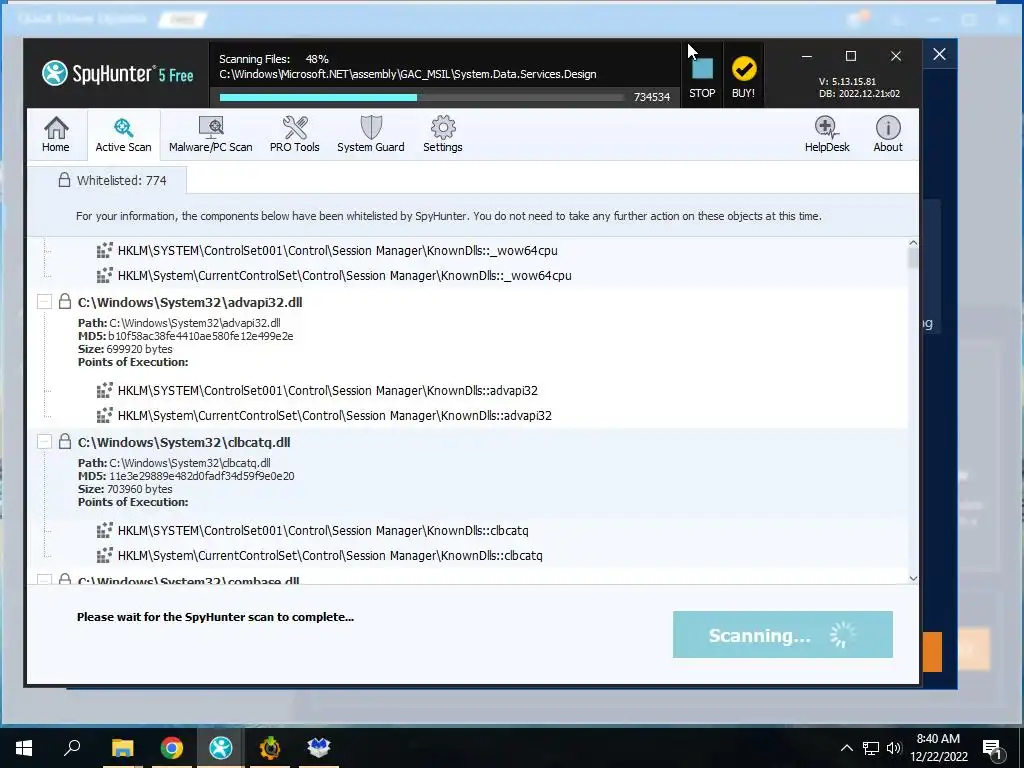This screenshot has height=768, width=1024.
Task: Open Google Chrome from taskbar
Action: [x=172, y=747]
